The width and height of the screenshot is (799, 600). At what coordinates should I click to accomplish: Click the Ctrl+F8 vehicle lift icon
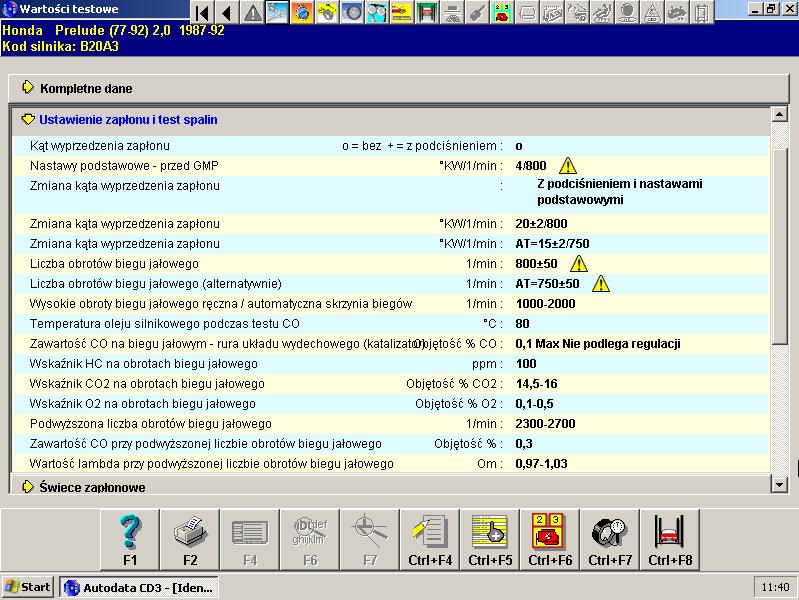(670, 539)
